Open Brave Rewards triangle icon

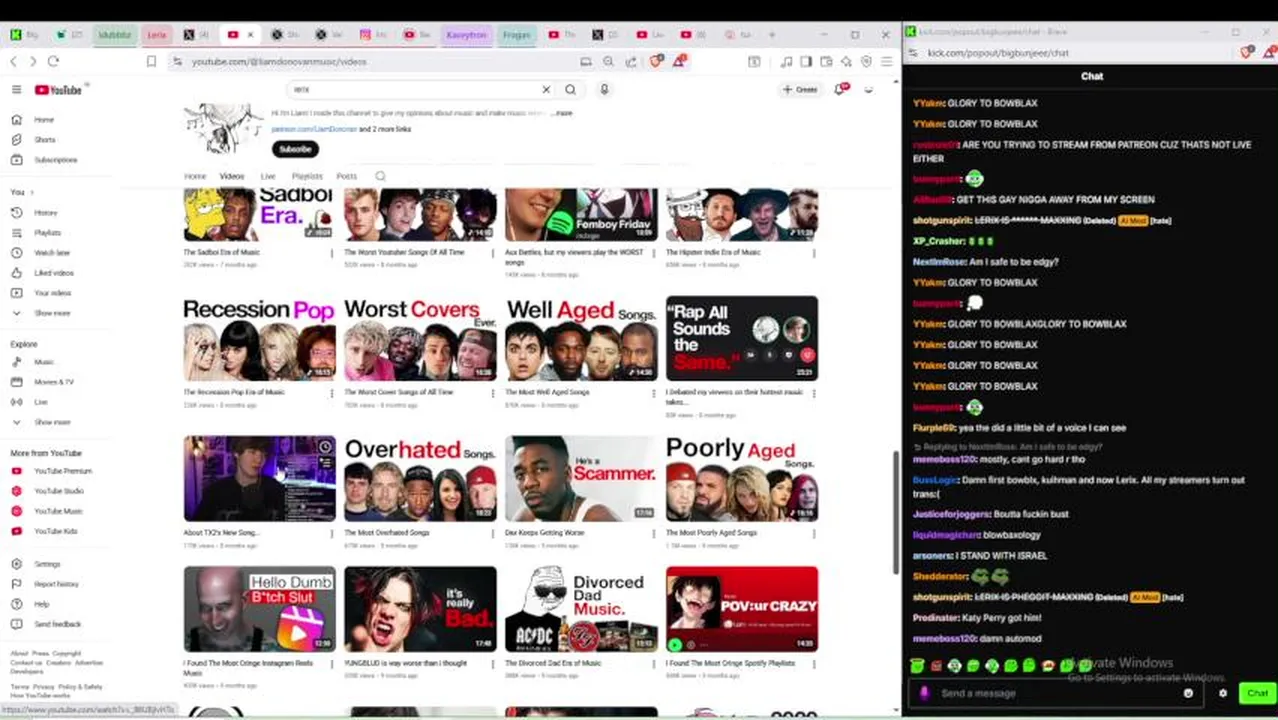[679, 61]
